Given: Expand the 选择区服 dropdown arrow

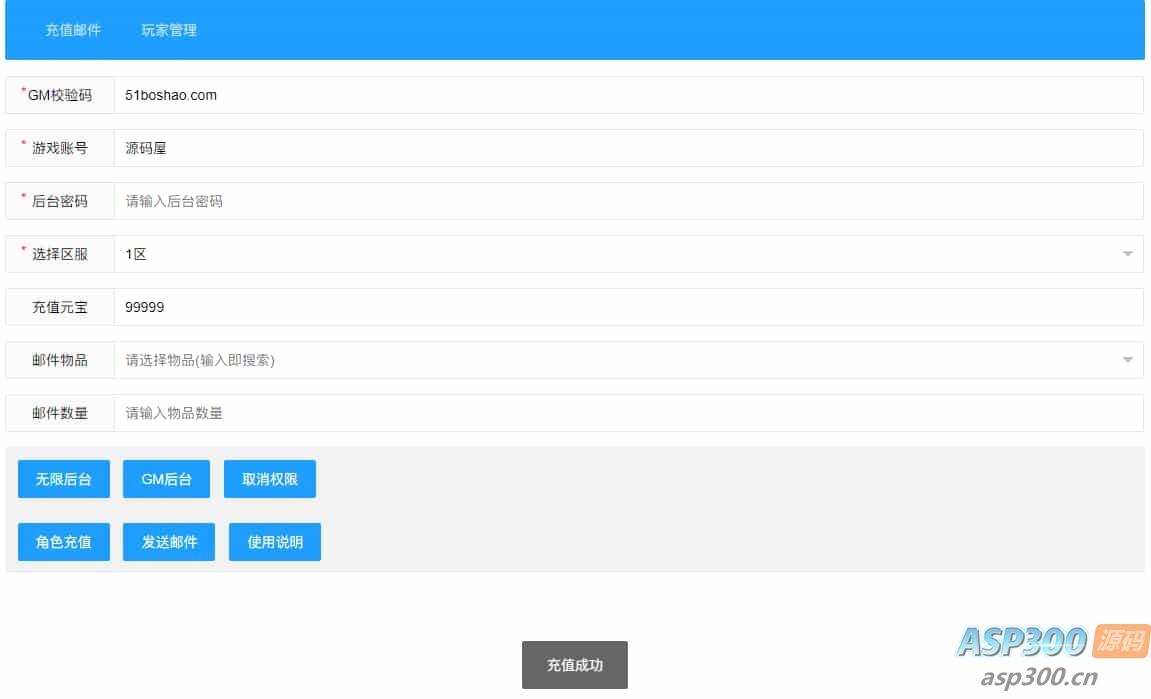Looking at the screenshot, I should click(1128, 254).
